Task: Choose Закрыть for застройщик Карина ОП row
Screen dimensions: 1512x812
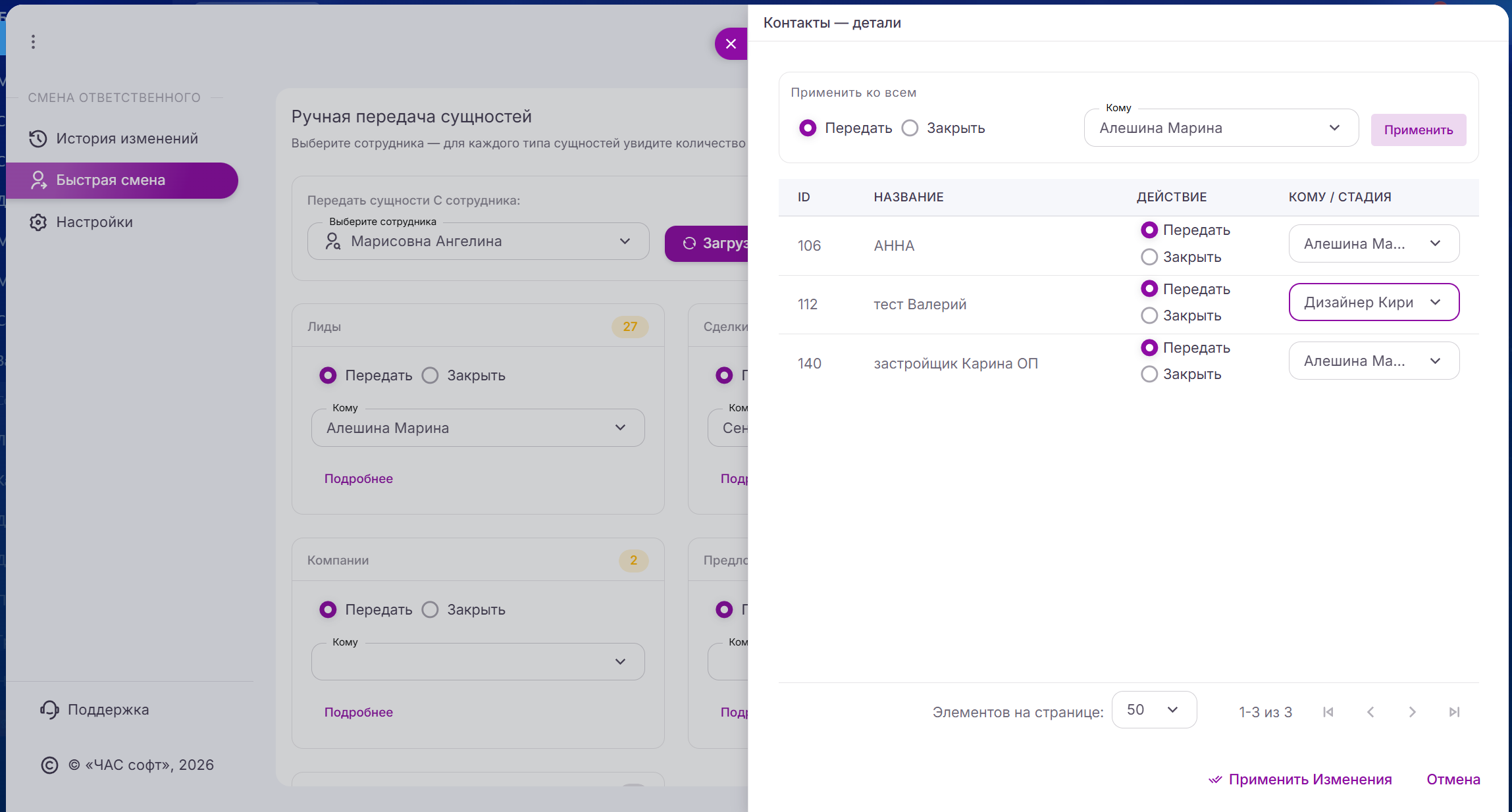Action: 1149,374
